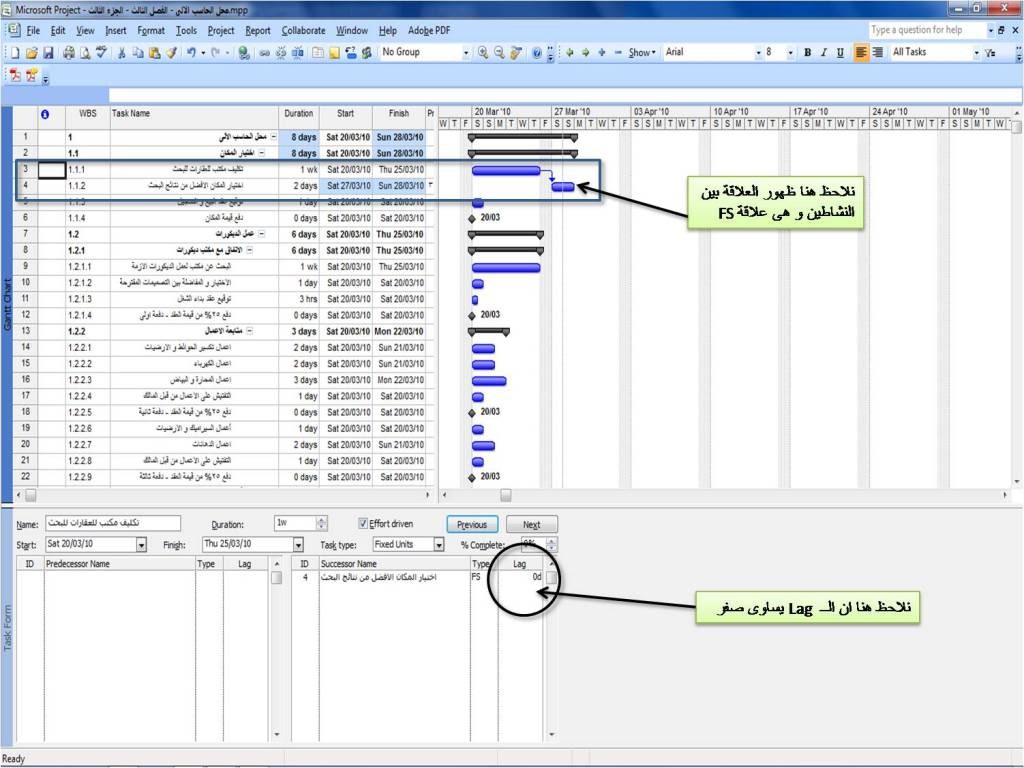Open the font size dropdown
Image resolution: width=1024 pixels, height=768 pixels.
pyautogui.click(x=790, y=52)
